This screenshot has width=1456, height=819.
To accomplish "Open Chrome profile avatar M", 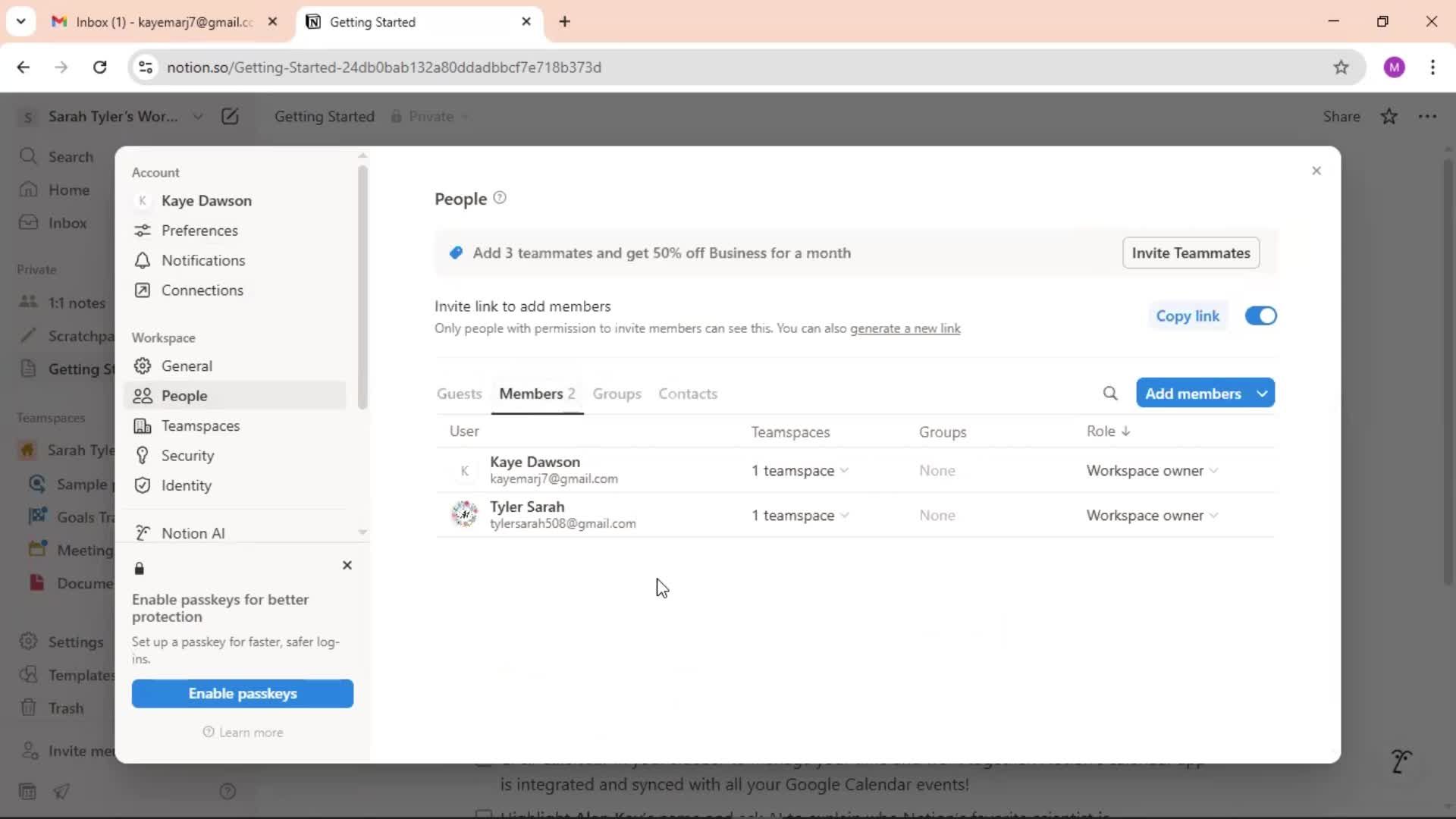I will tap(1395, 67).
